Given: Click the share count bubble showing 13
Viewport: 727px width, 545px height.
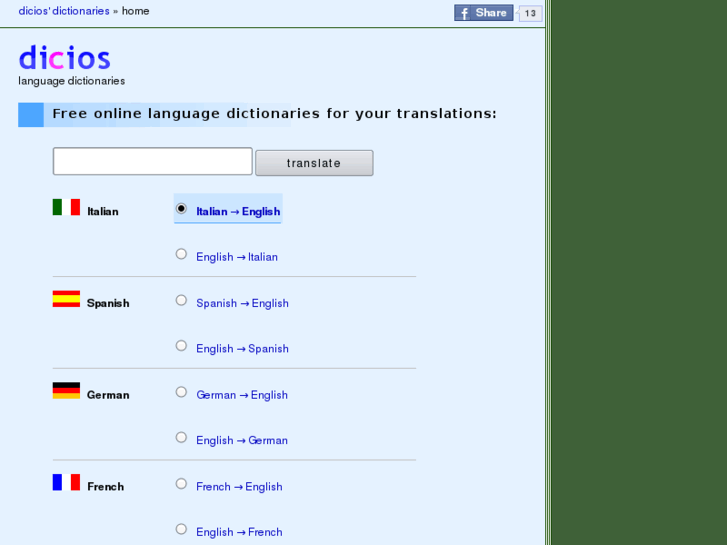Looking at the screenshot, I should click(x=530, y=13).
